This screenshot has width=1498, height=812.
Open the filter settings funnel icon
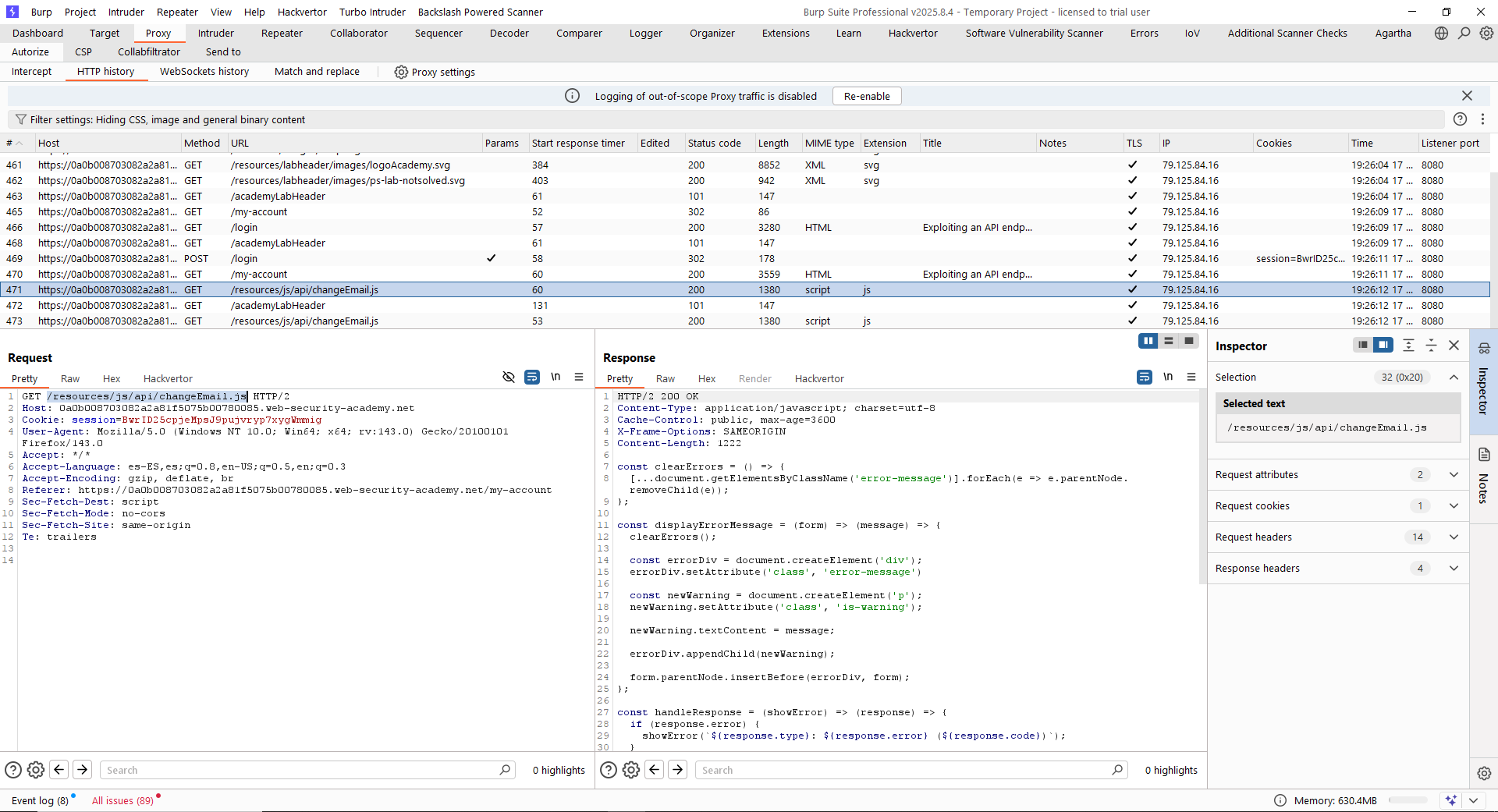(x=21, y=119)
